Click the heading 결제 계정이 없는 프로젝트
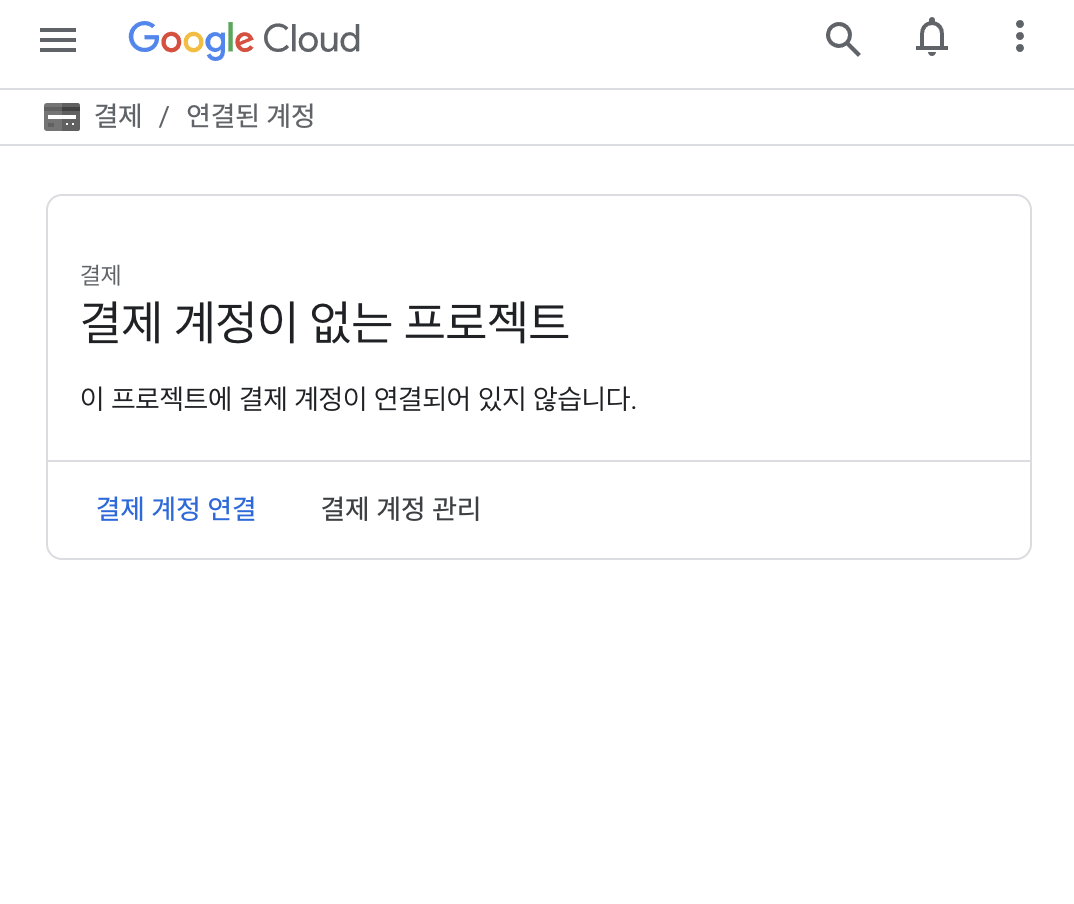Viewport: 1074px width, 904px height. [x=325, y=322]
